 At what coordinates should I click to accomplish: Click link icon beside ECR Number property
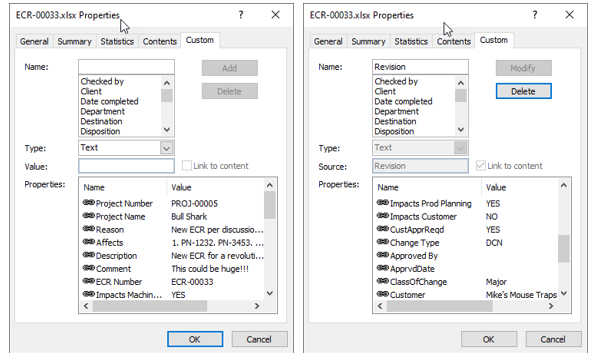coord(88,281)
